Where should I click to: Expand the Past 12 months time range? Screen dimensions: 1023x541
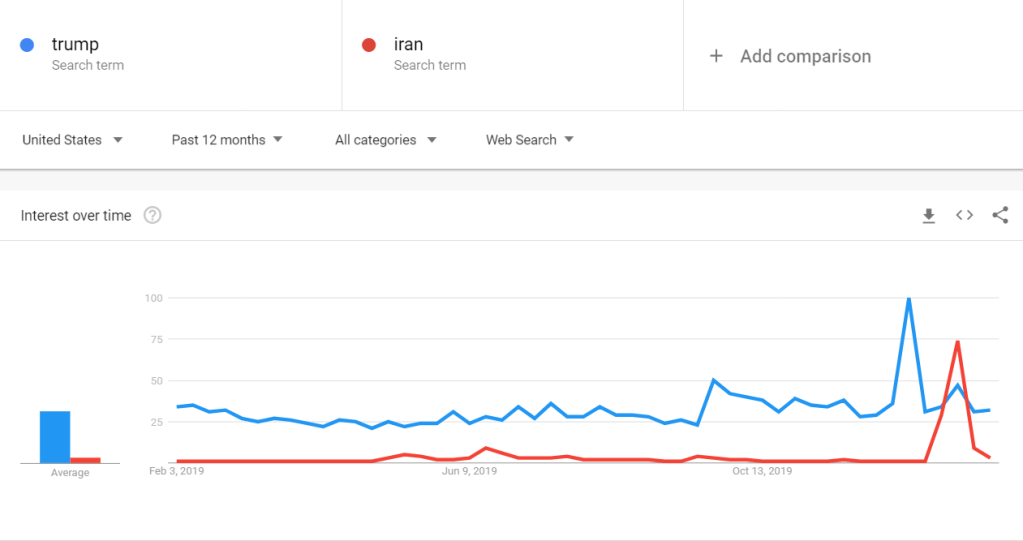point(227,140)
